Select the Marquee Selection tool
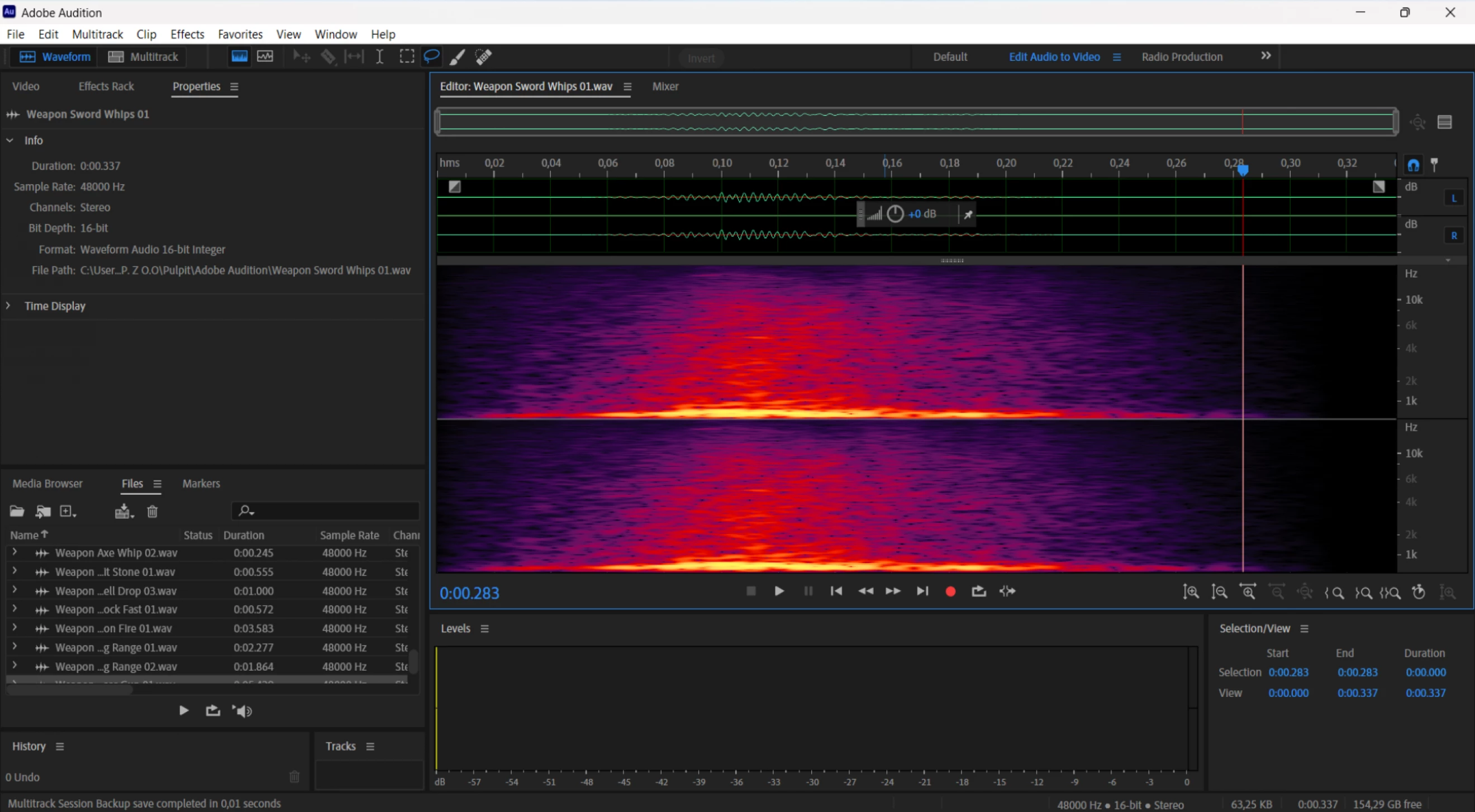This screenshot has height=812, width=1475. point(407,56)
